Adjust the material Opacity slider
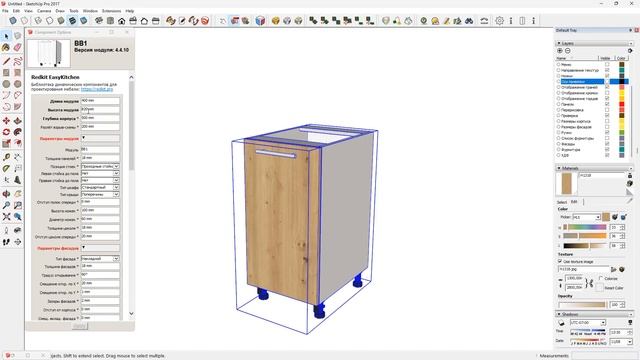 click(582, 304)
